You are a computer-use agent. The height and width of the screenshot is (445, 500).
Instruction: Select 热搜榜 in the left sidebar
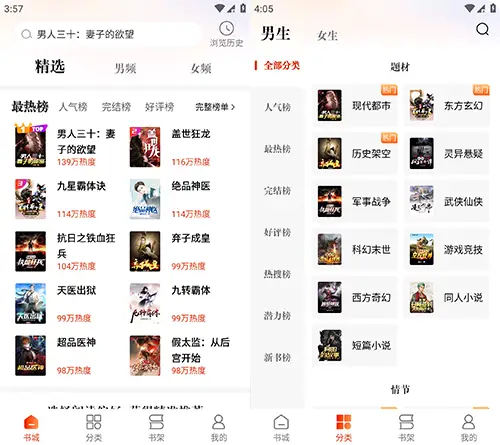277,274
